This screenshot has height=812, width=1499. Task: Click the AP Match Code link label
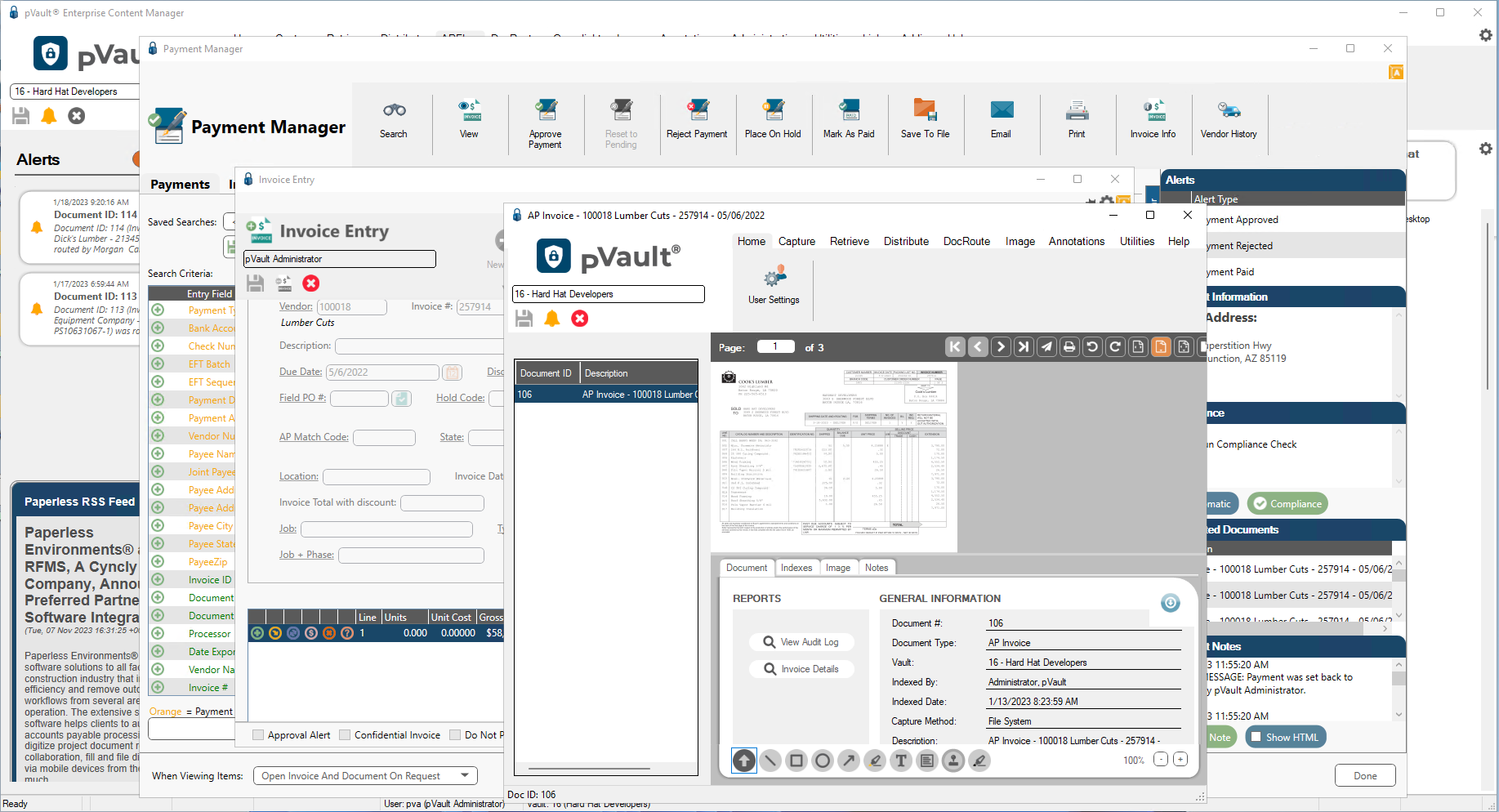(314, 437)
